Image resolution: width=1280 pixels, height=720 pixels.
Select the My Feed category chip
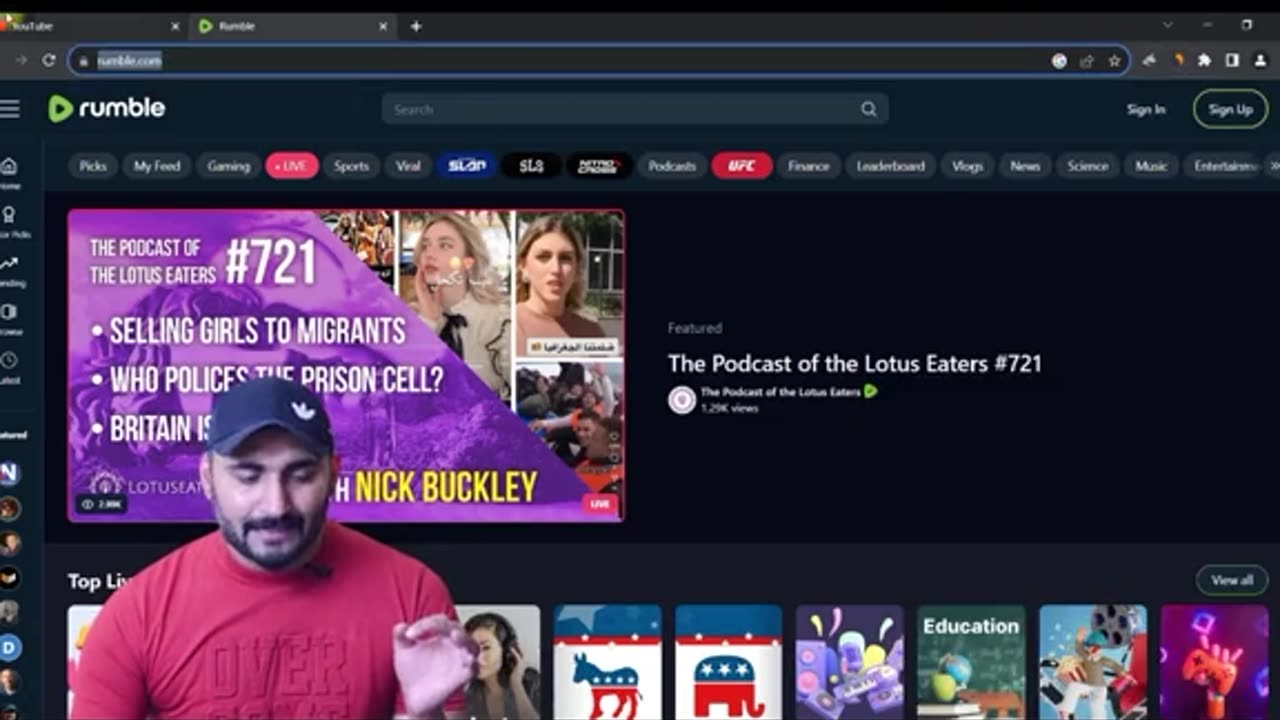[x=157, y=166]
